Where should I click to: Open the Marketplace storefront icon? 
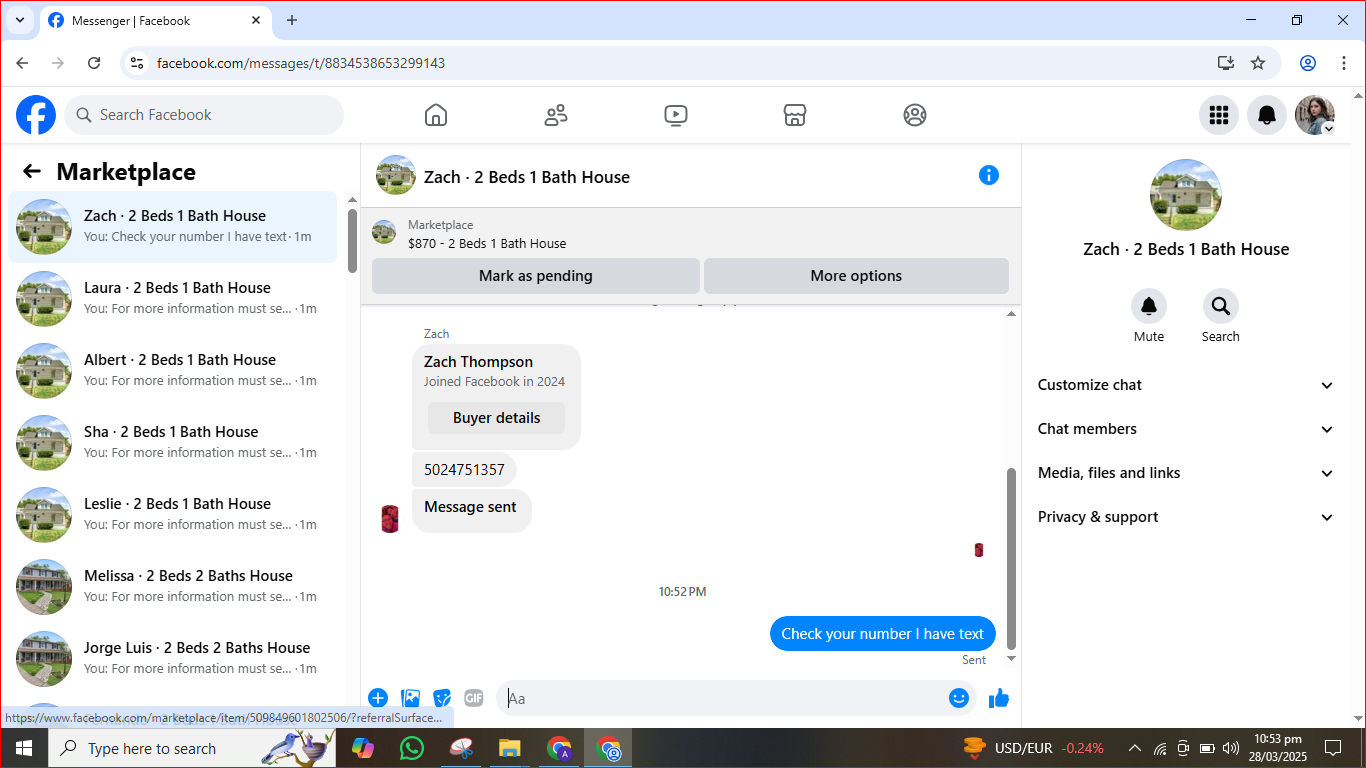[x=795, y=115]
